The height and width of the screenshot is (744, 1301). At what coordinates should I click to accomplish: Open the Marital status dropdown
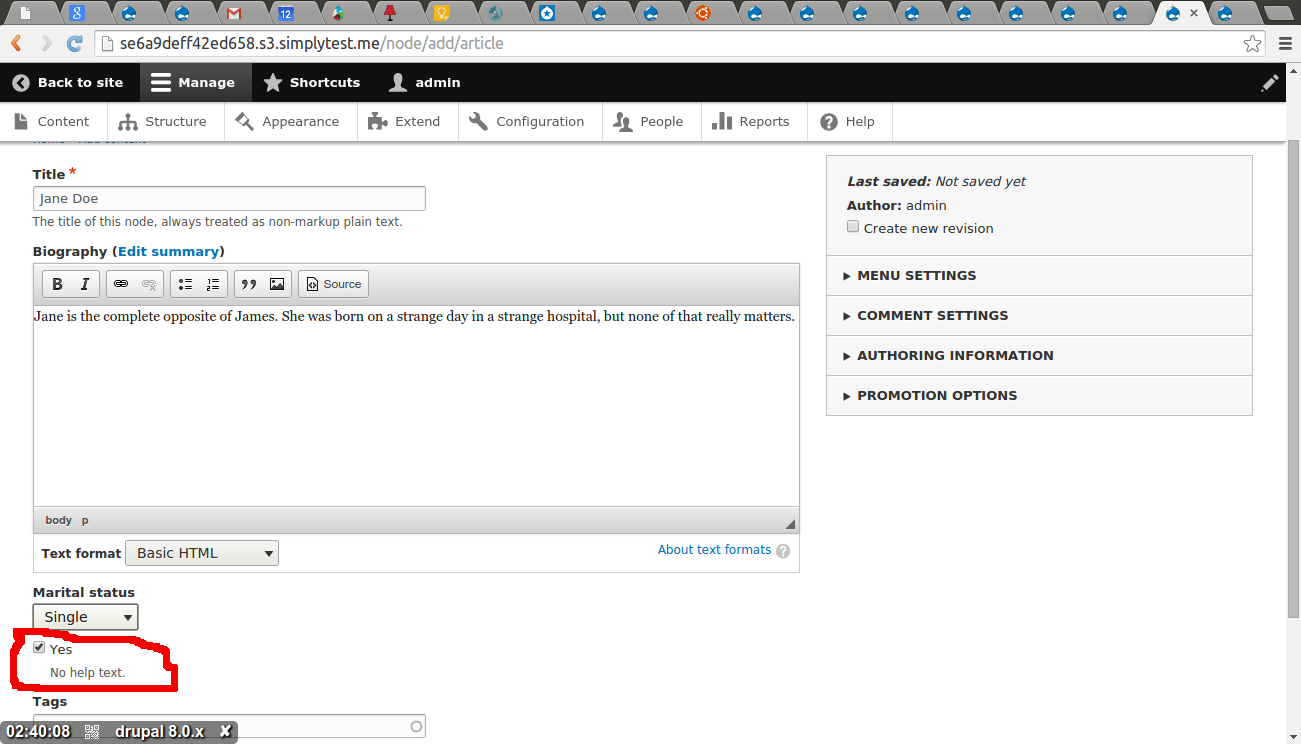[85, 616]
